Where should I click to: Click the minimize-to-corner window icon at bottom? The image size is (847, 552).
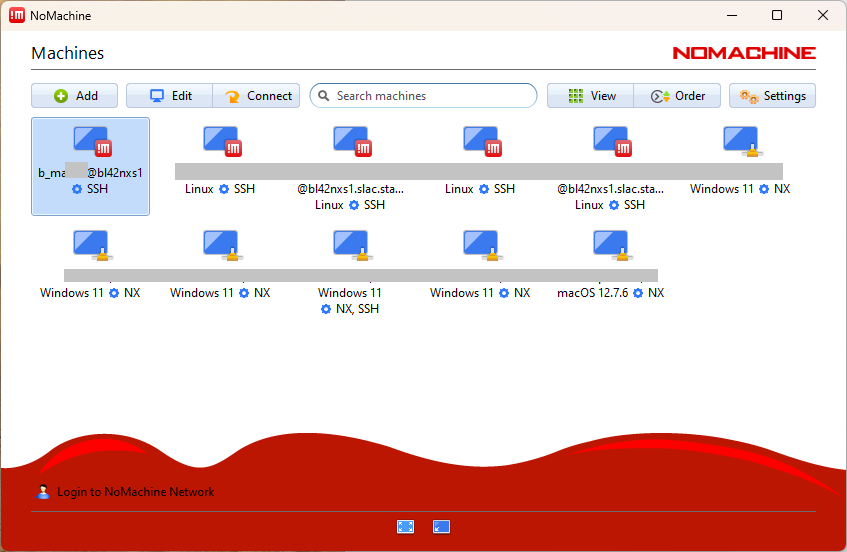[x=441, y=527]
